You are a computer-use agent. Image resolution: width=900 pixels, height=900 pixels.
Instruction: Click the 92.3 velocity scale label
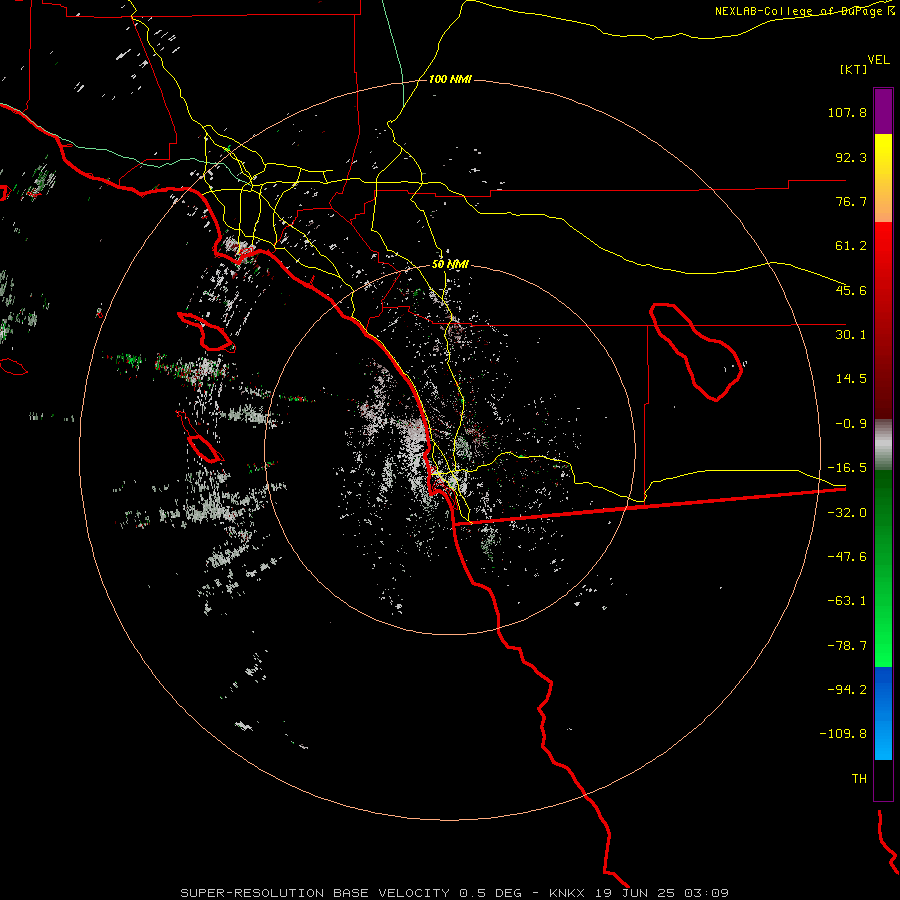tap(851, 157)
